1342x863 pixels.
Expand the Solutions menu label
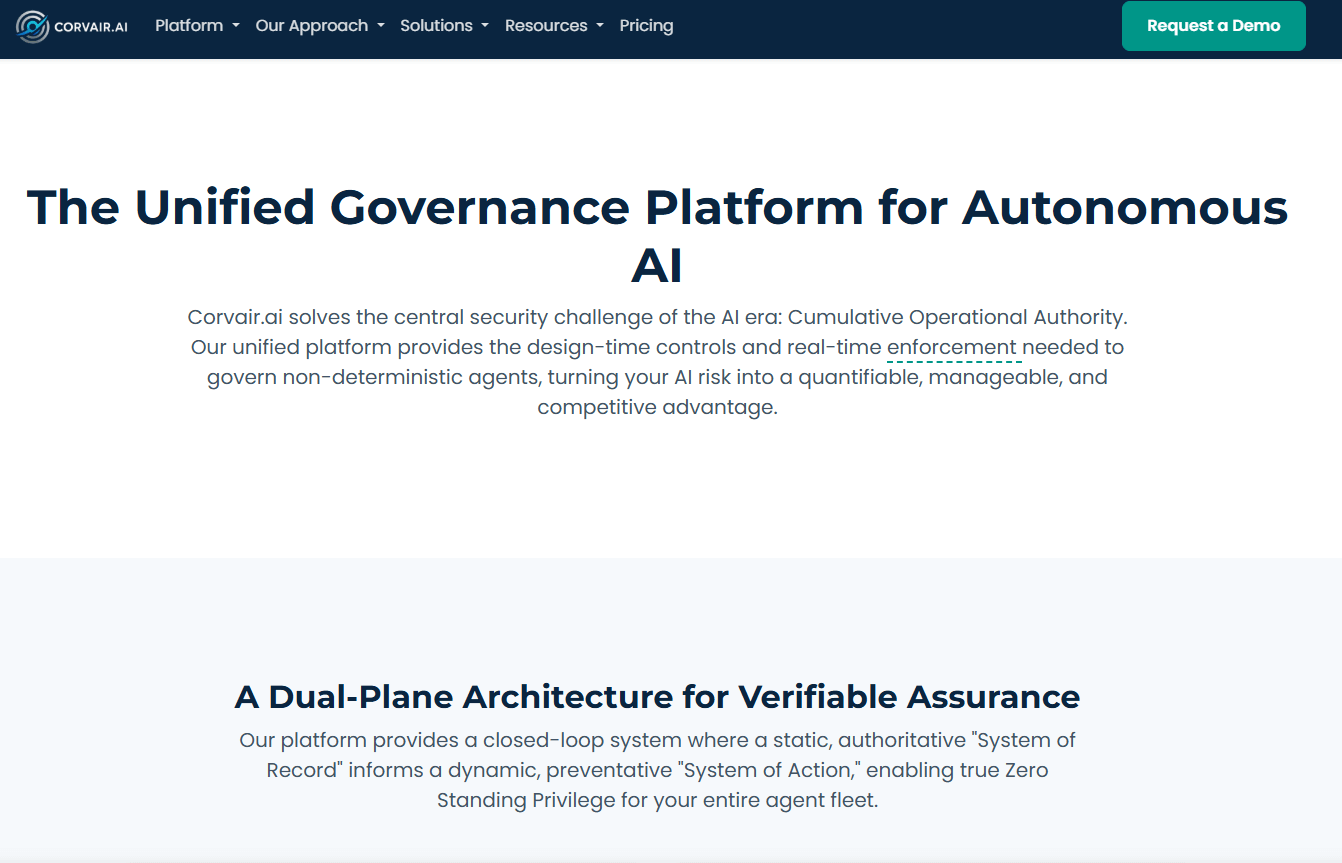click(x=436, y=26)
